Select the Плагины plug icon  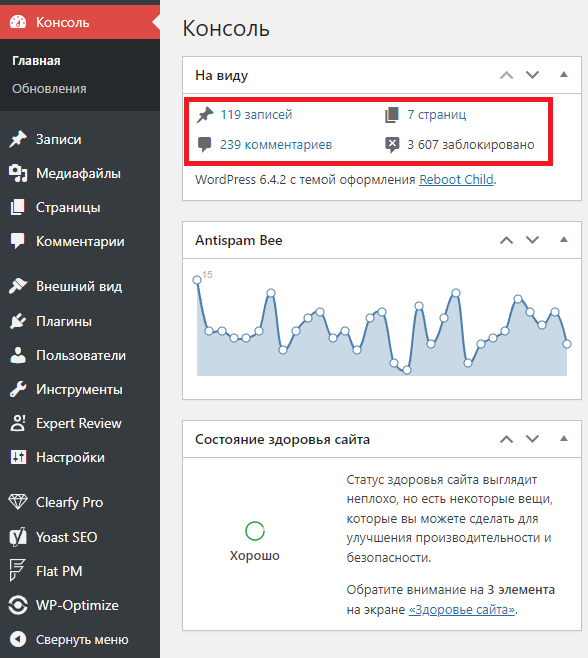tap(18, 321)
